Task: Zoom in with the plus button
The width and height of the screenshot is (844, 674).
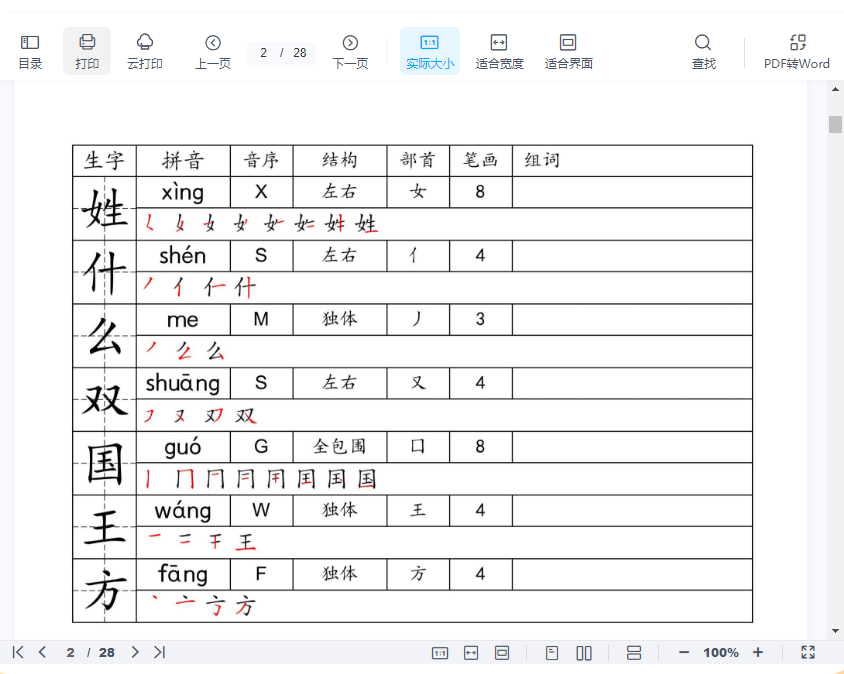Action: [x=758, y=652]
